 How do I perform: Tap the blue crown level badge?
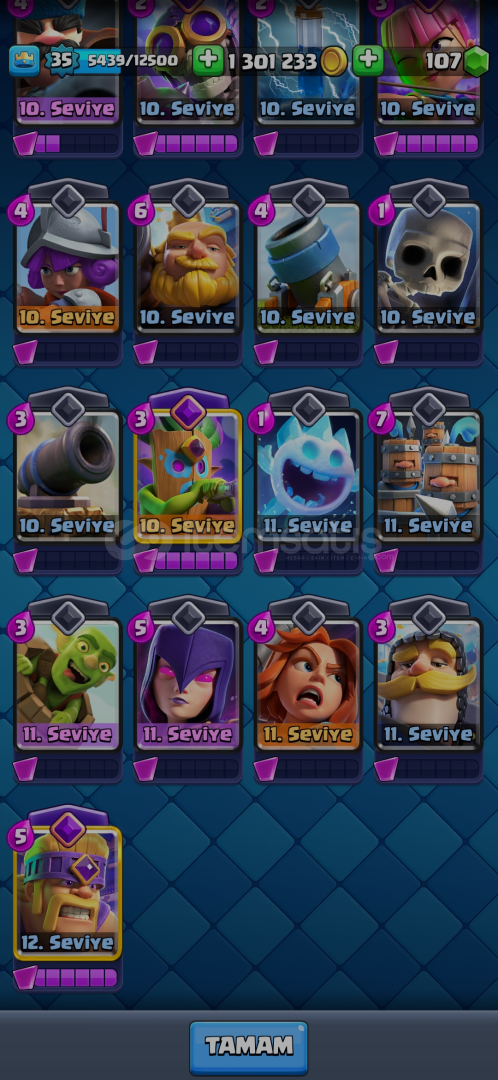24,61
